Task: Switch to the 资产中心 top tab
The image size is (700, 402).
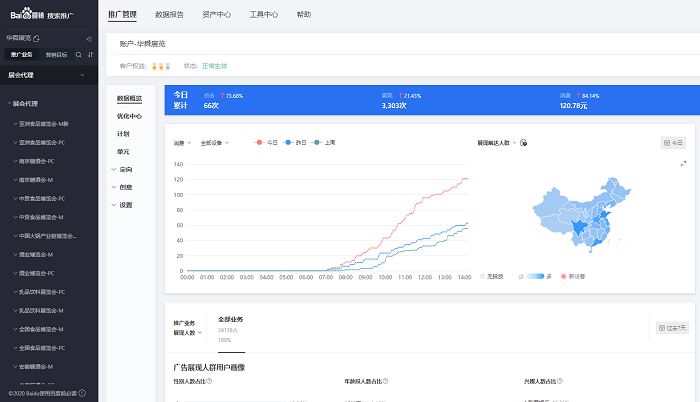Action: pos(217,14)
